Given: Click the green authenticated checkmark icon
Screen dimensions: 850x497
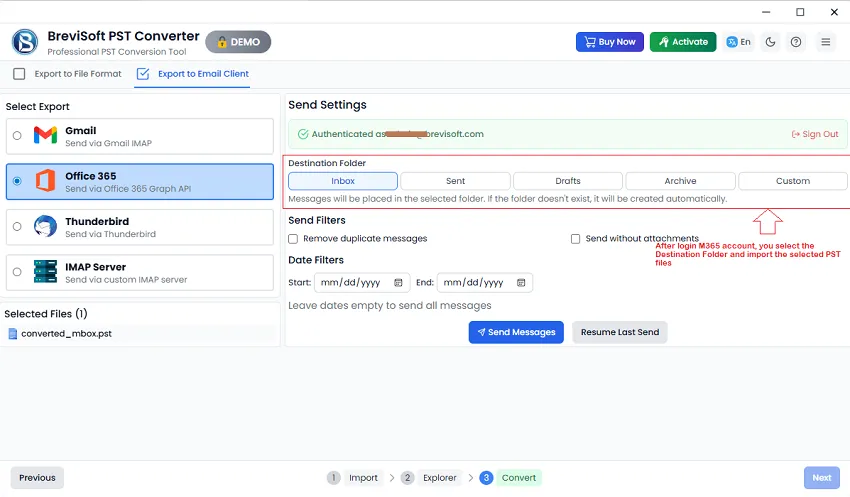Looking at the screenshot, I should (303, 134).
